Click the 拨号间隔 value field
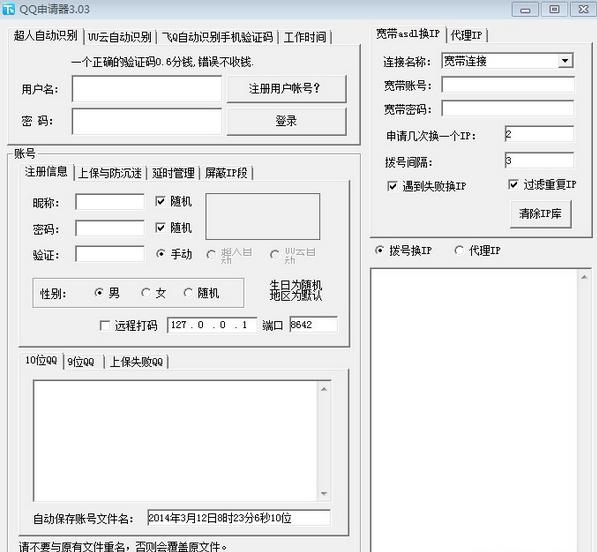Screen dimensions: 597x552 click(x=539, y=161)
